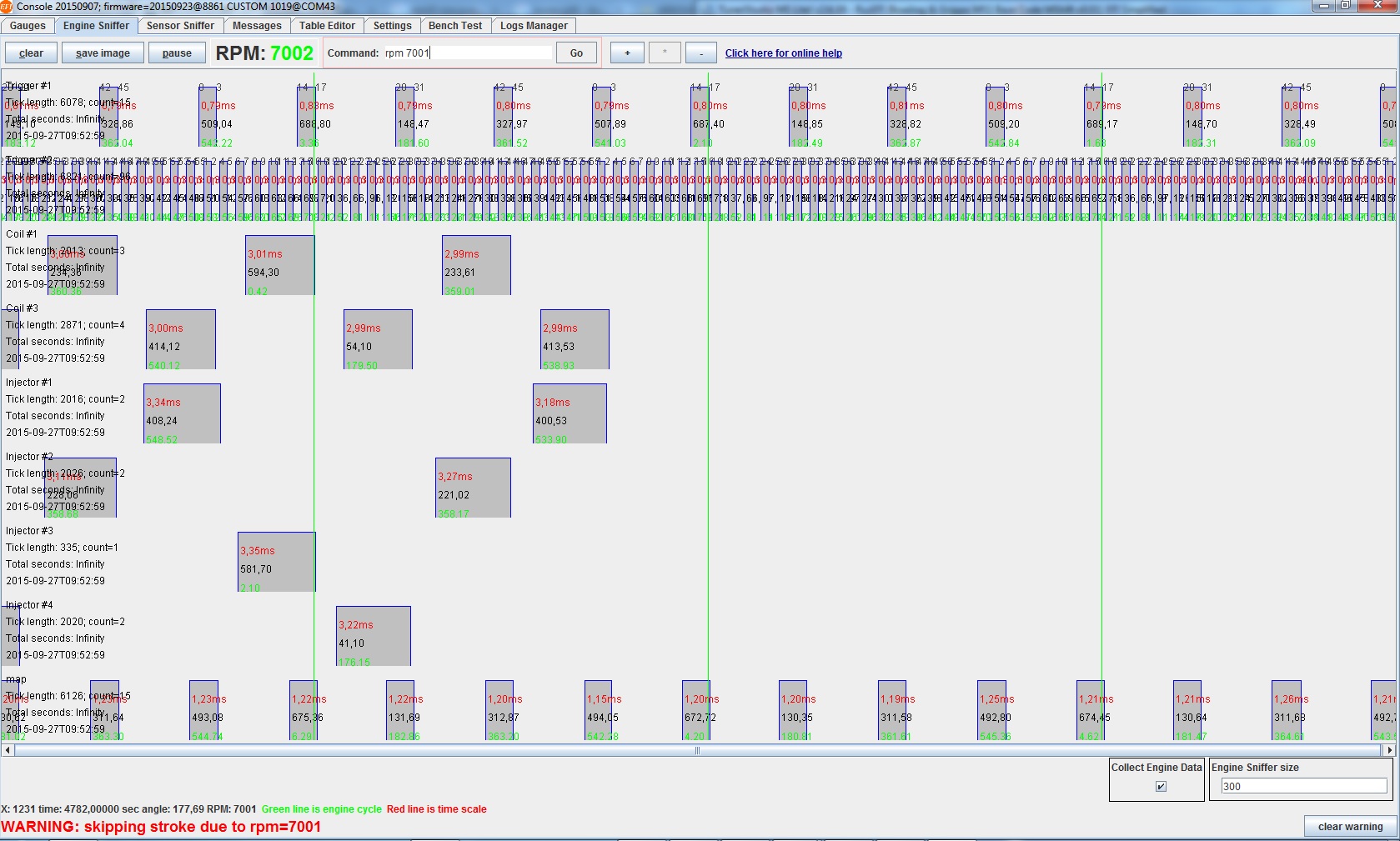This screenshot has height=841, width=1400.
Task: Select the Injector #2 pulse labeled 3,27ms
Action: (473, 488)
